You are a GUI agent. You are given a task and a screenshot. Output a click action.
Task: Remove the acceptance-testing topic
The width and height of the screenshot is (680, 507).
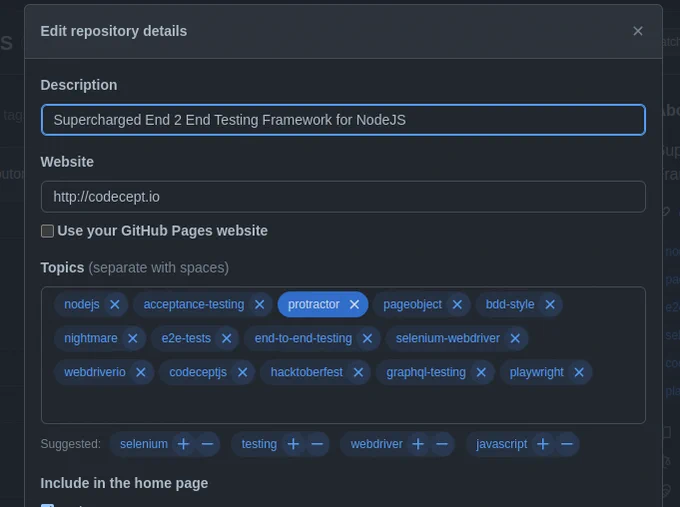click(259, 304)
